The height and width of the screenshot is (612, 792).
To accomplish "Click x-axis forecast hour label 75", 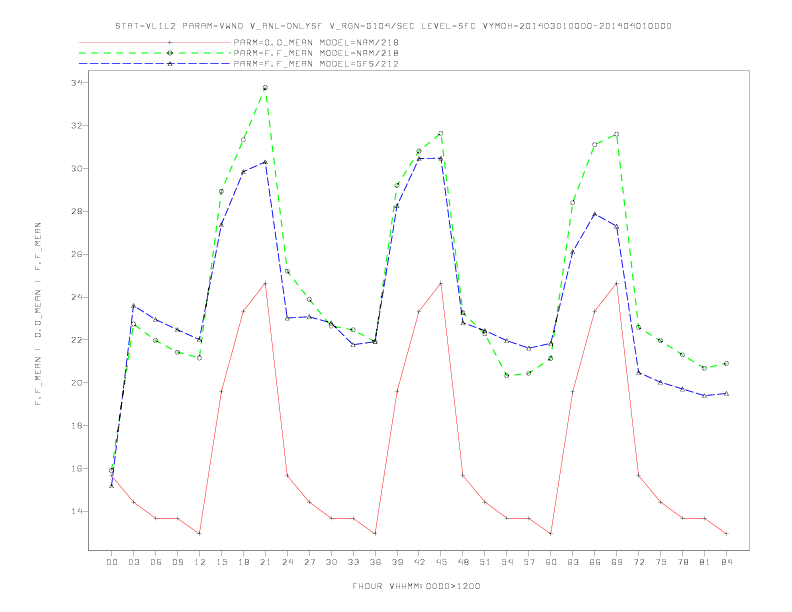I will coord(661,562).
